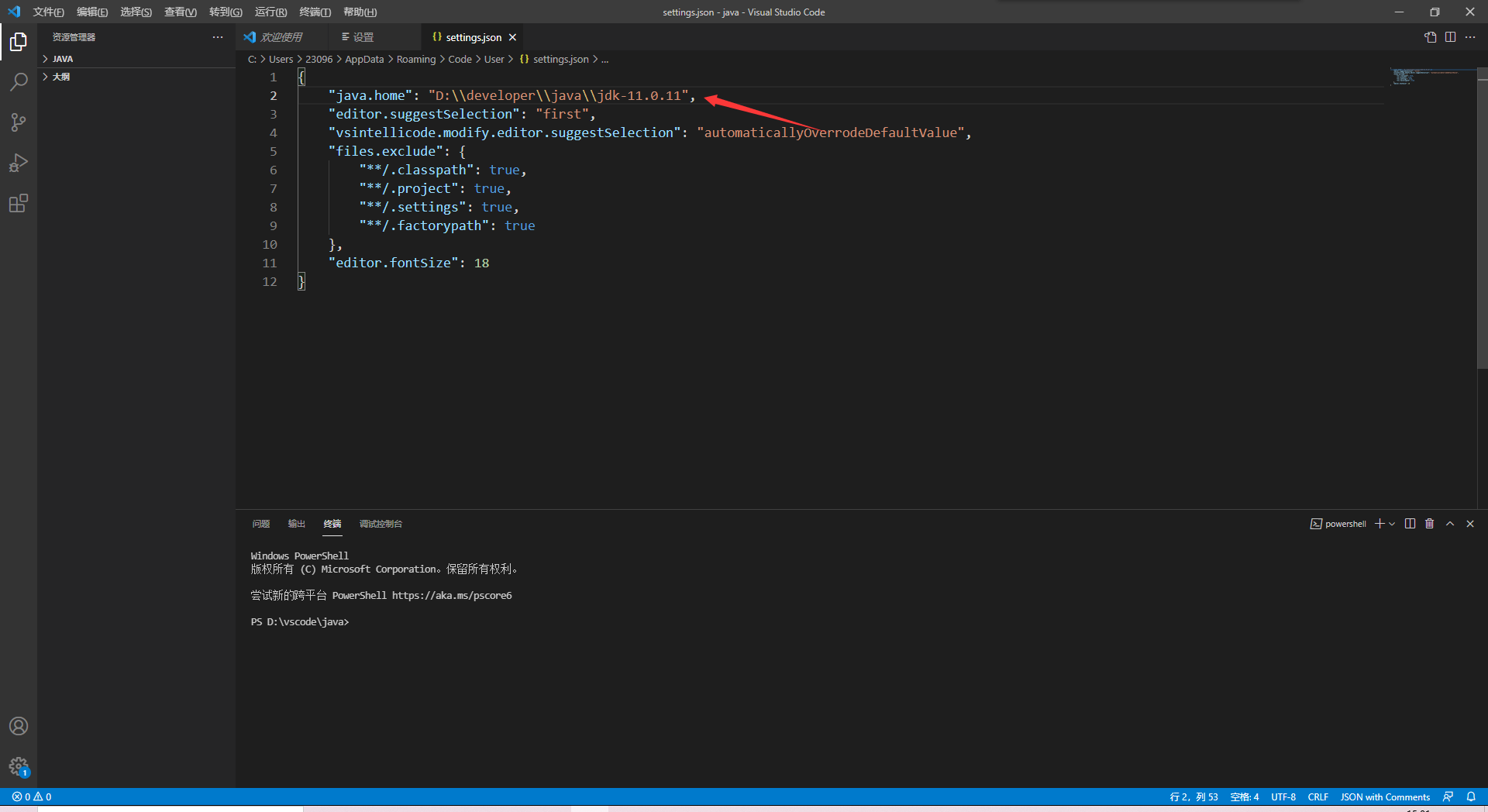Viewport: 1488px width, 812px height.
Task: Change indentation via 空格: 4
Action: point(1245,797)
